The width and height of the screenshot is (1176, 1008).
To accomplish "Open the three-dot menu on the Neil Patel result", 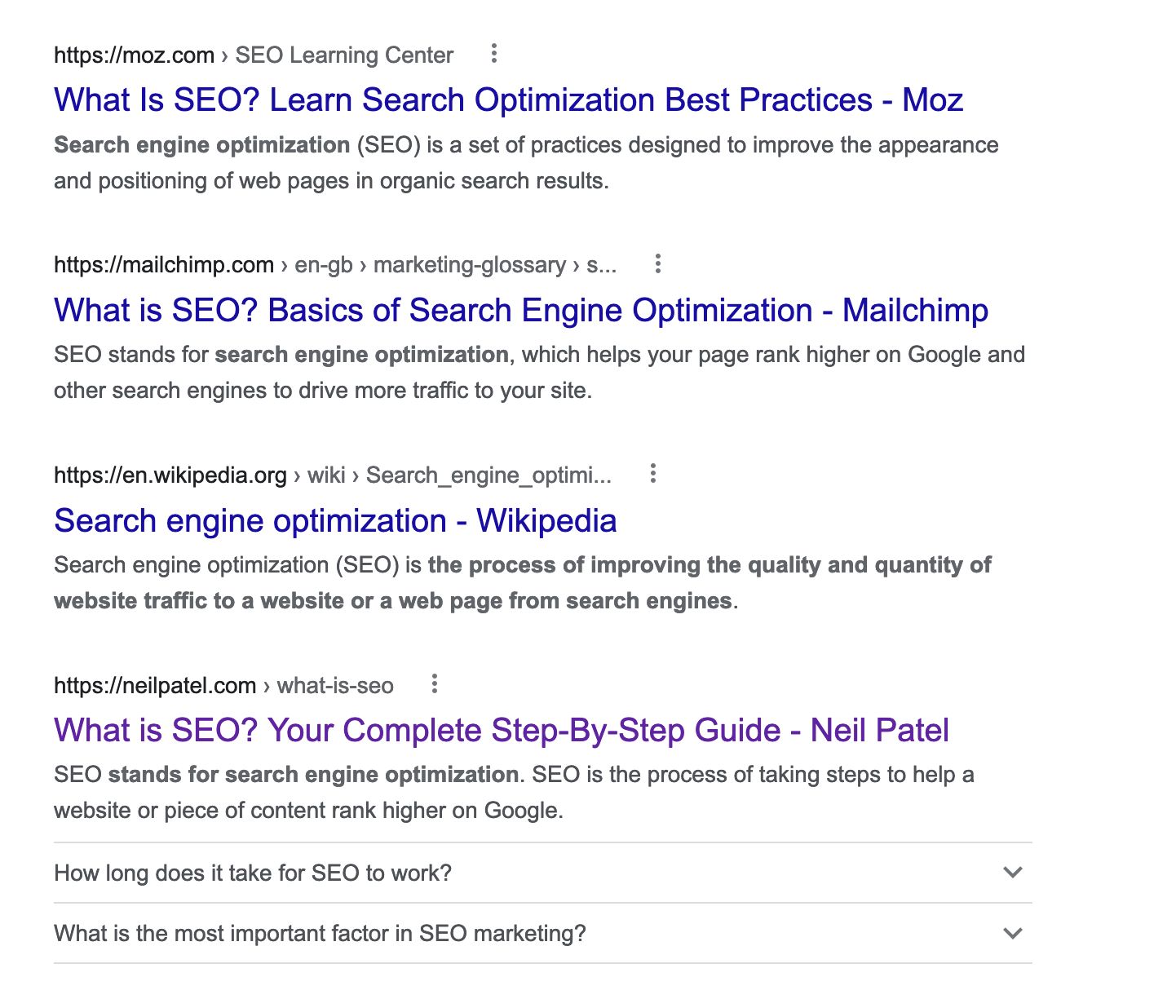I will tap(434, 685).
